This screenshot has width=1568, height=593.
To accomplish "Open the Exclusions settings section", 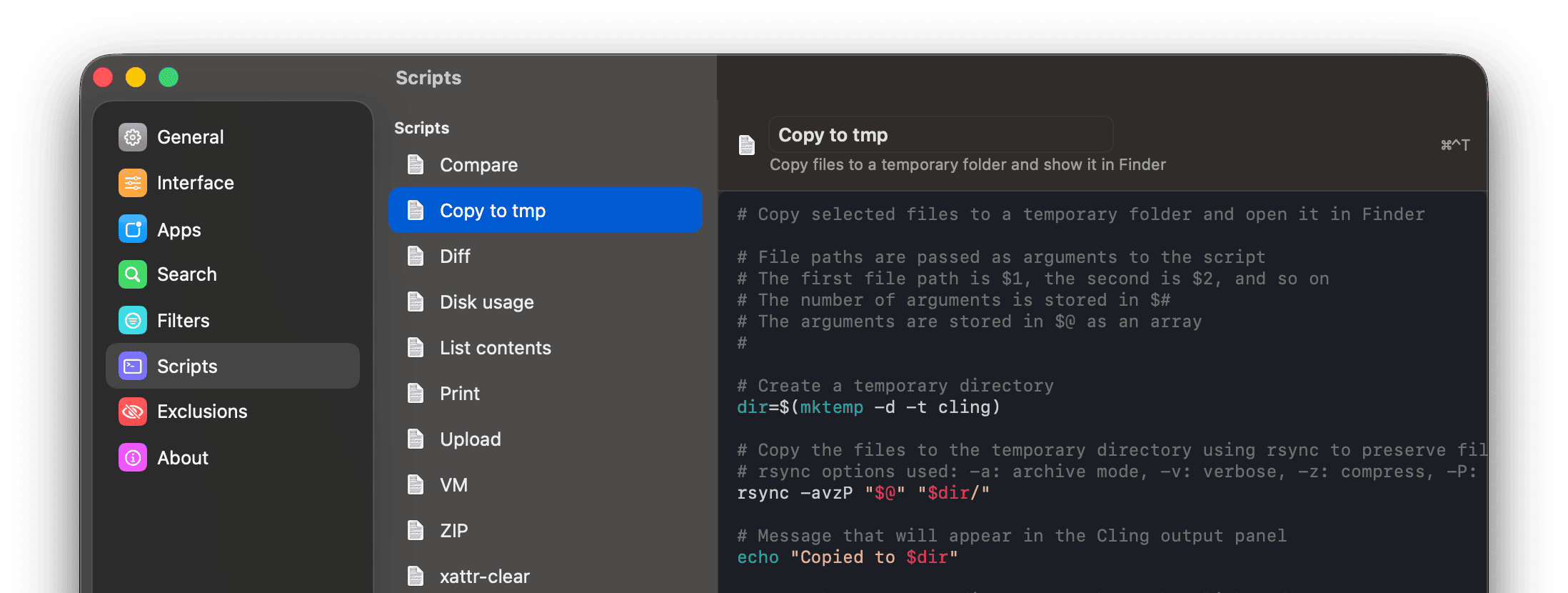I will [x=233, y=412].
